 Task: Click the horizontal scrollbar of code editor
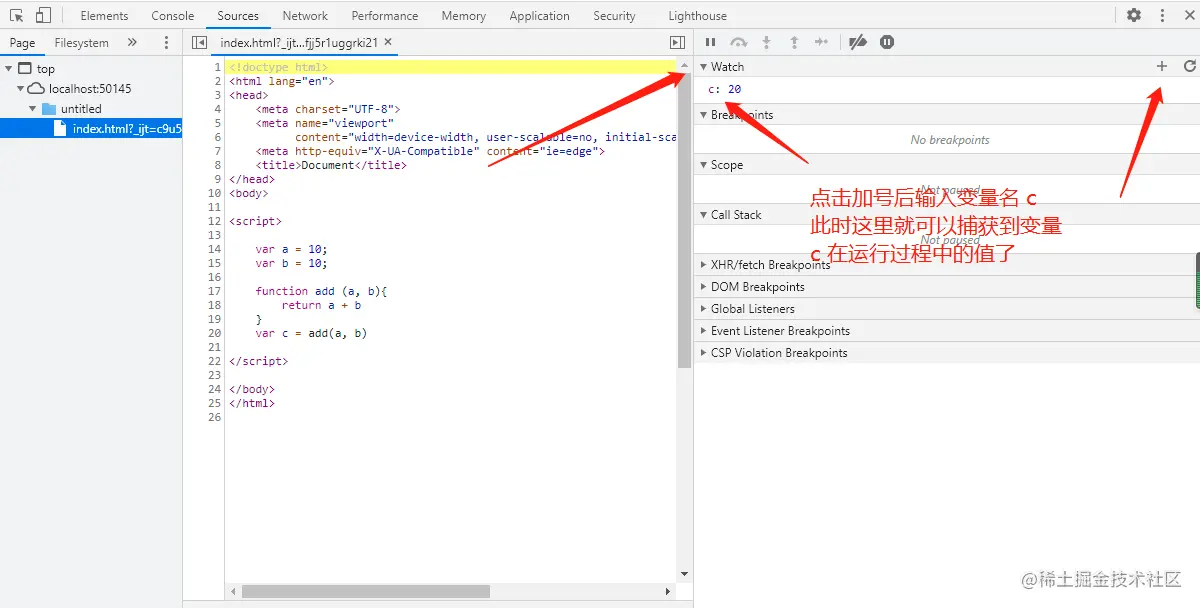[366, 591]
